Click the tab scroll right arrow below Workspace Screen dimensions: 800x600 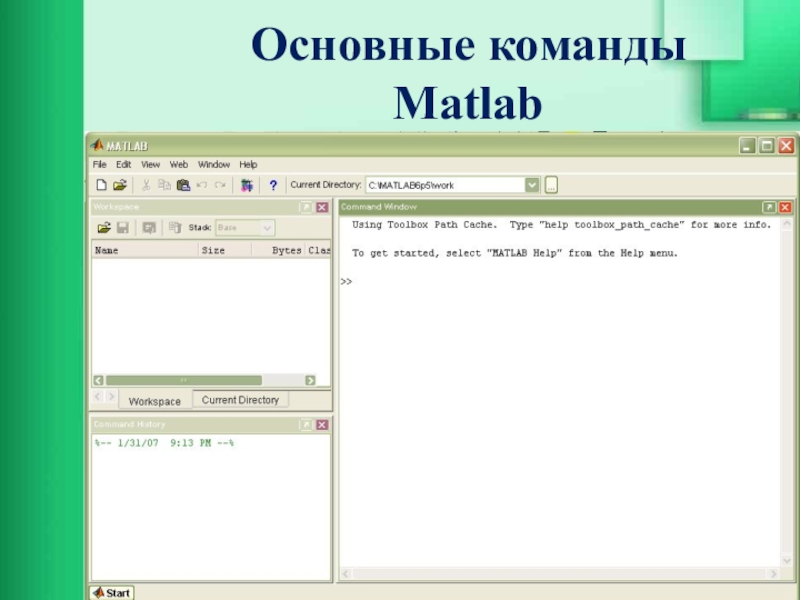[x=111, y=396]
